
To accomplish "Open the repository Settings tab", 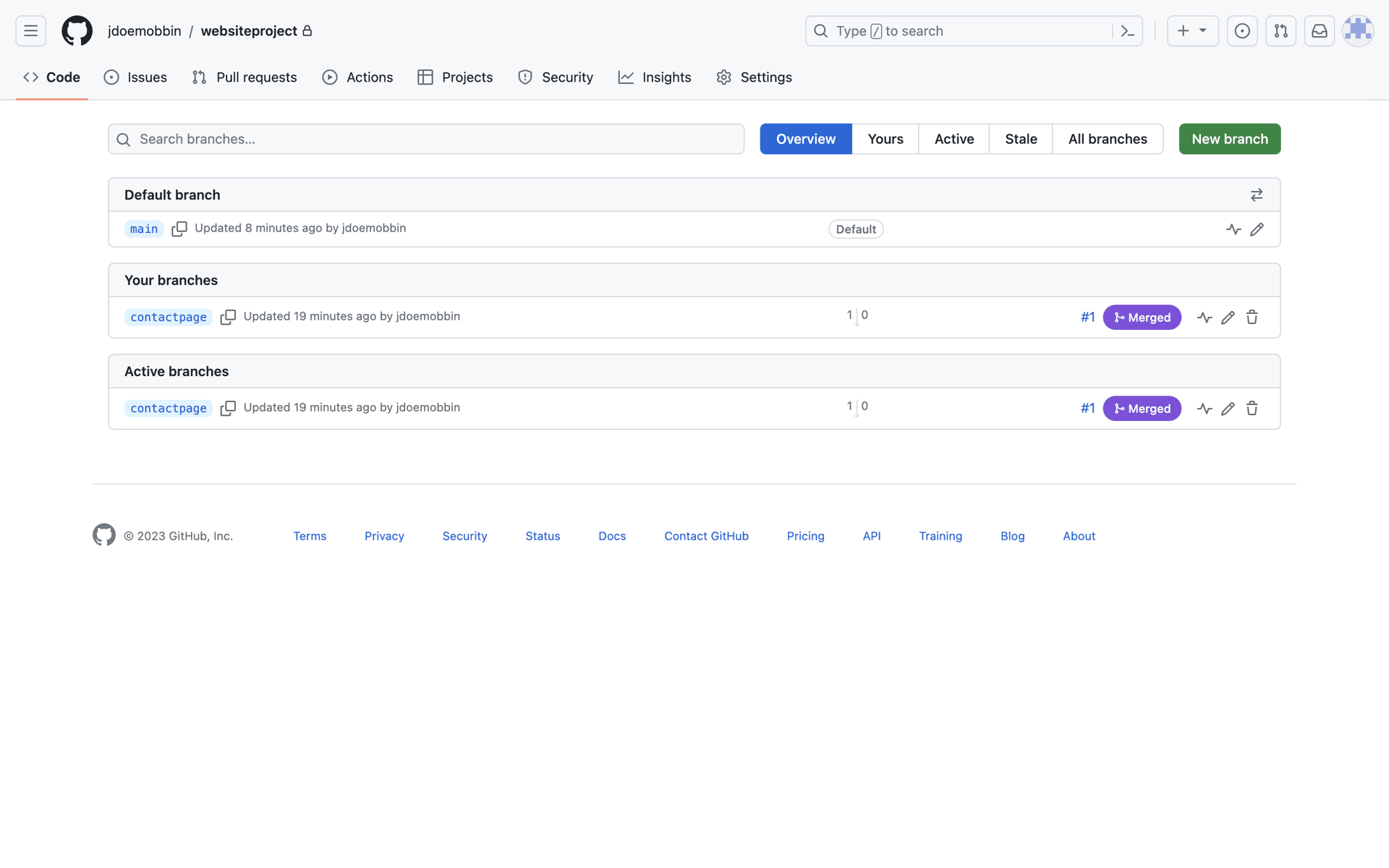I will click(x=754, y=77).
